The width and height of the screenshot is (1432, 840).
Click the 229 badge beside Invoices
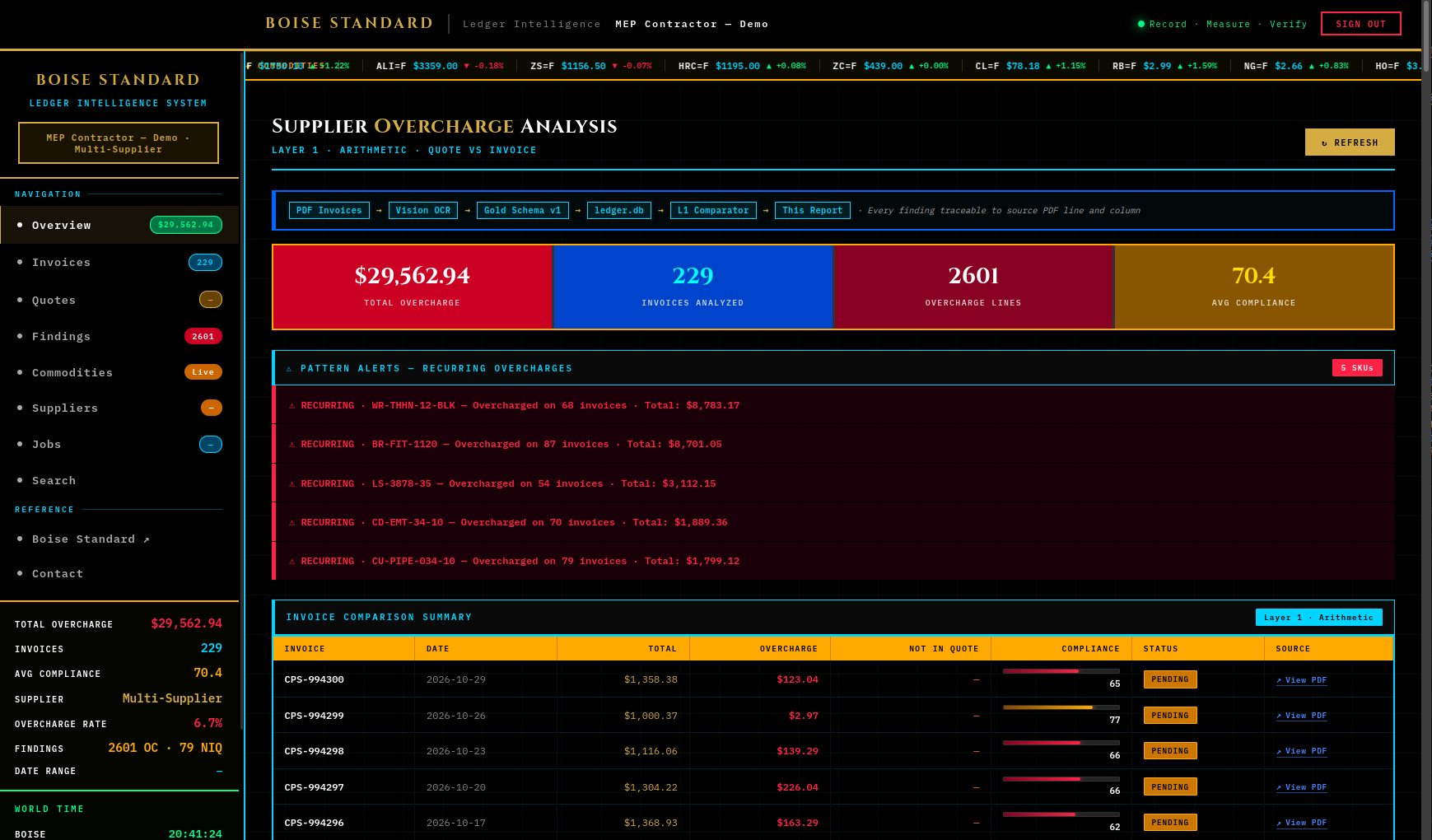[x=205, y=263]
